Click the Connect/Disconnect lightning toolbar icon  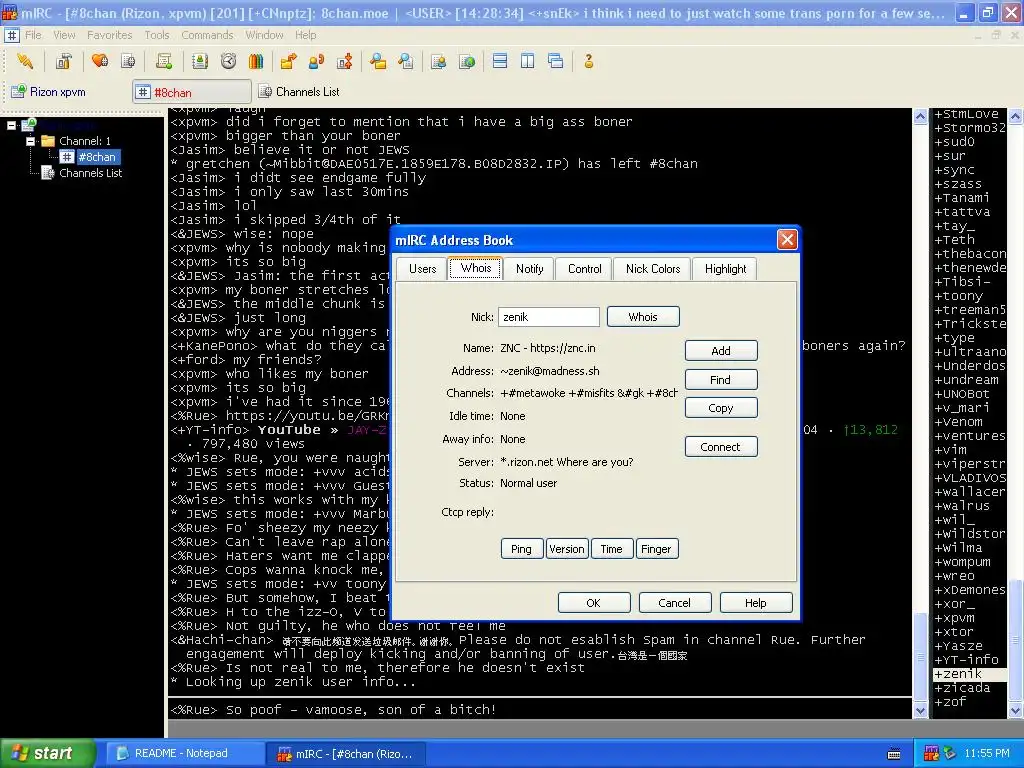point(25,61)
